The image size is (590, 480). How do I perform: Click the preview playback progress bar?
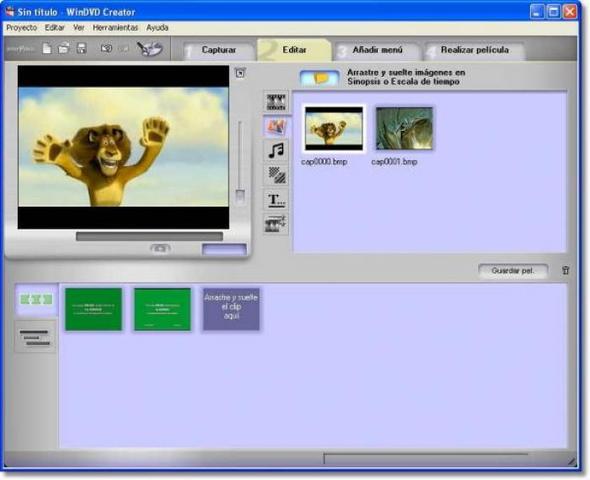pos(149,236)
